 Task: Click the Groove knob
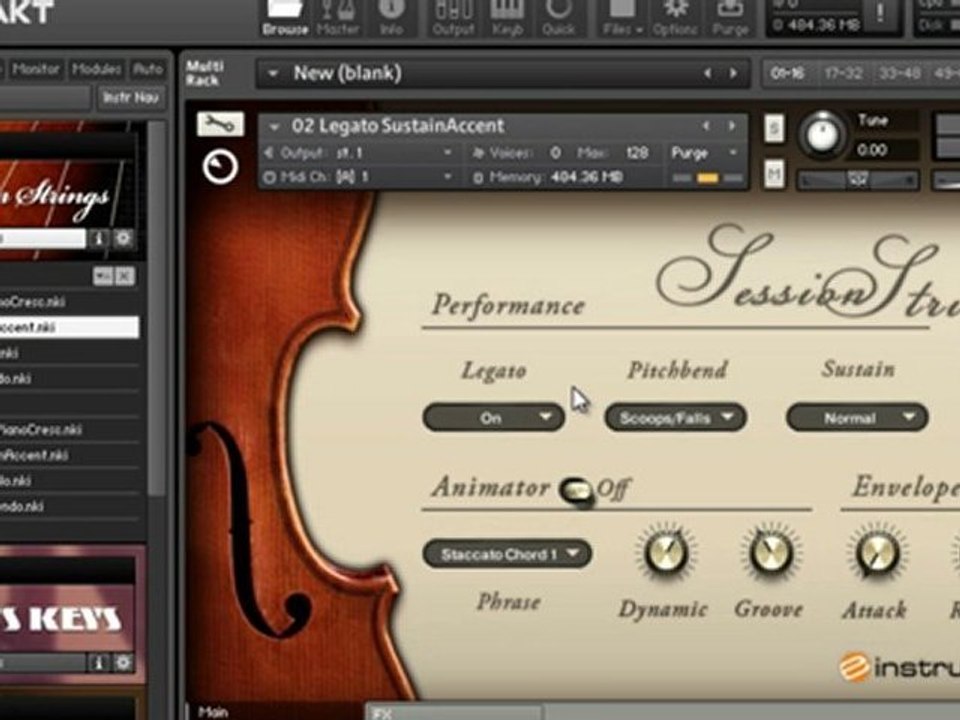(x=769, y=553)
